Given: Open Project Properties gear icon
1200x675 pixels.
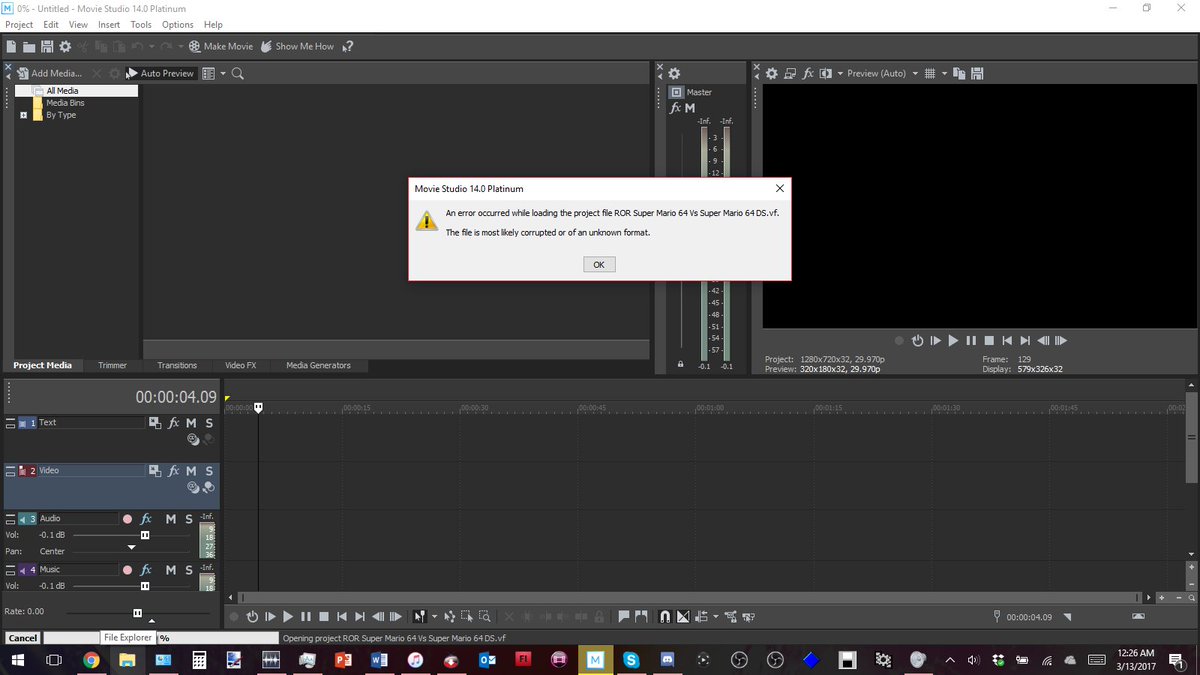Looking at the screenshot, I should click(65, 46).
